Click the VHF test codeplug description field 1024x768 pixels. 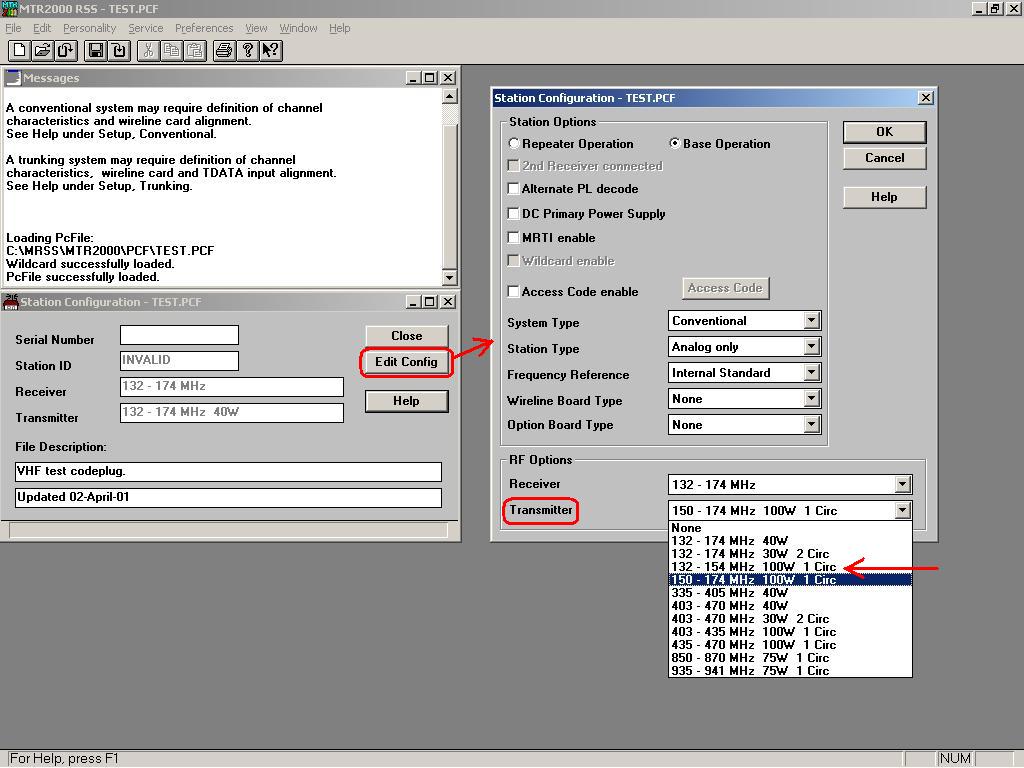[228, 472]
